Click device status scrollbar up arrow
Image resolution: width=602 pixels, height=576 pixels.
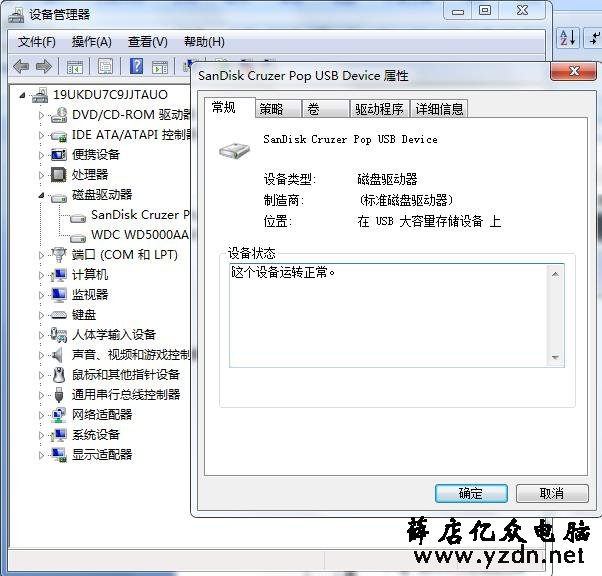coord(555,274)
